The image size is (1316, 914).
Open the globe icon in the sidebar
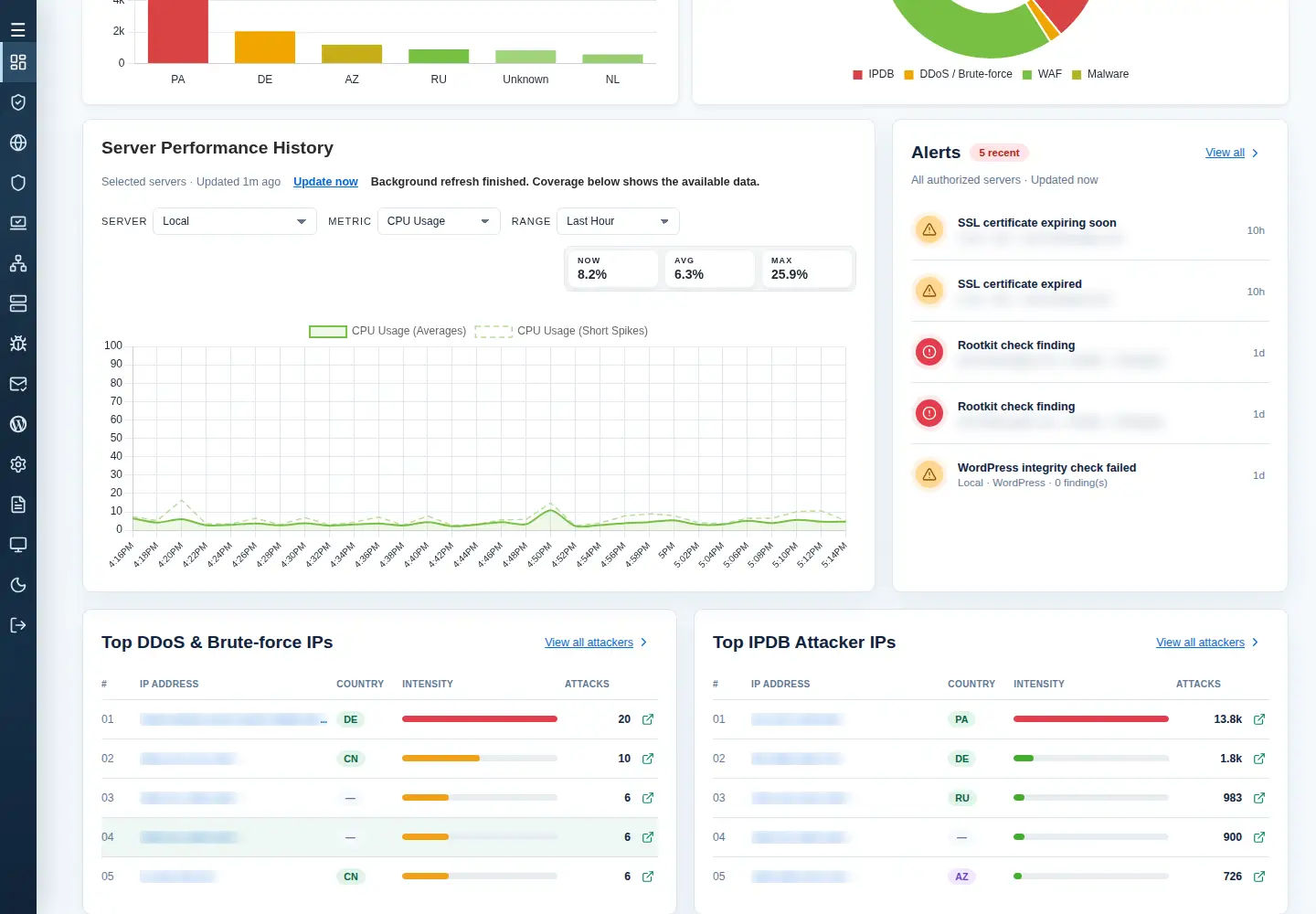tap(18, 143)
